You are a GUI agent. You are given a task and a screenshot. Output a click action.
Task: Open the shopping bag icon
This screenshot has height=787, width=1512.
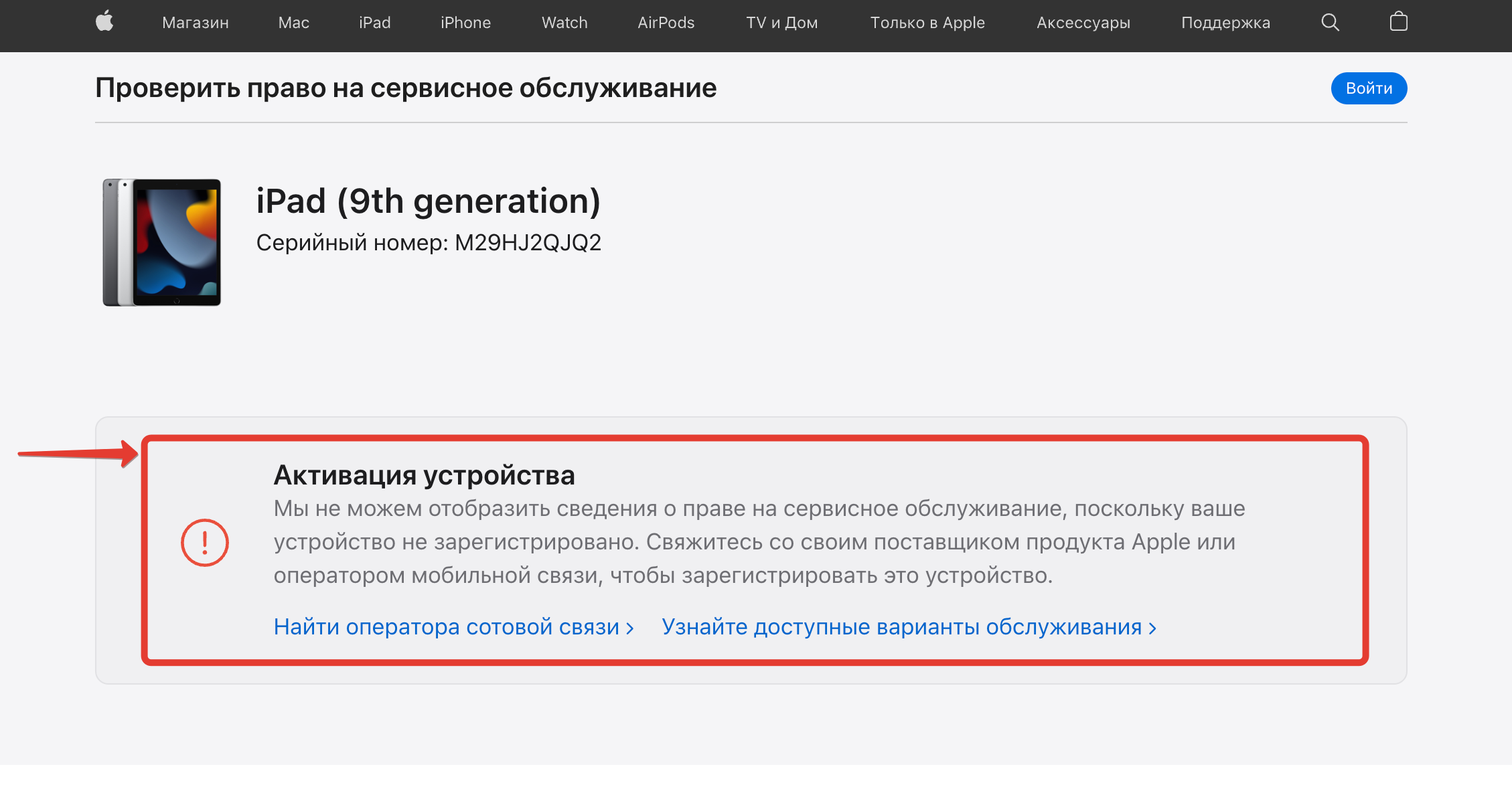point(1398,22)
